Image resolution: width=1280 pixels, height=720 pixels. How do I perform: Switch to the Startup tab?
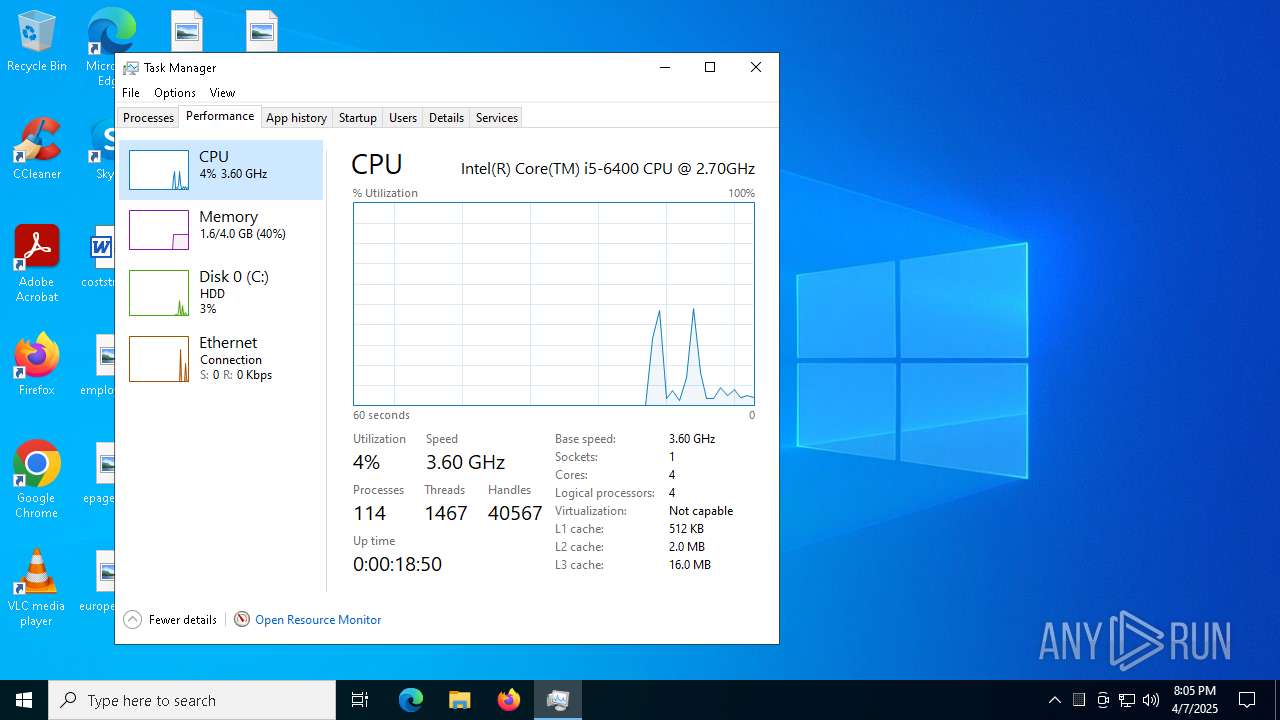(x=357, y=118)
